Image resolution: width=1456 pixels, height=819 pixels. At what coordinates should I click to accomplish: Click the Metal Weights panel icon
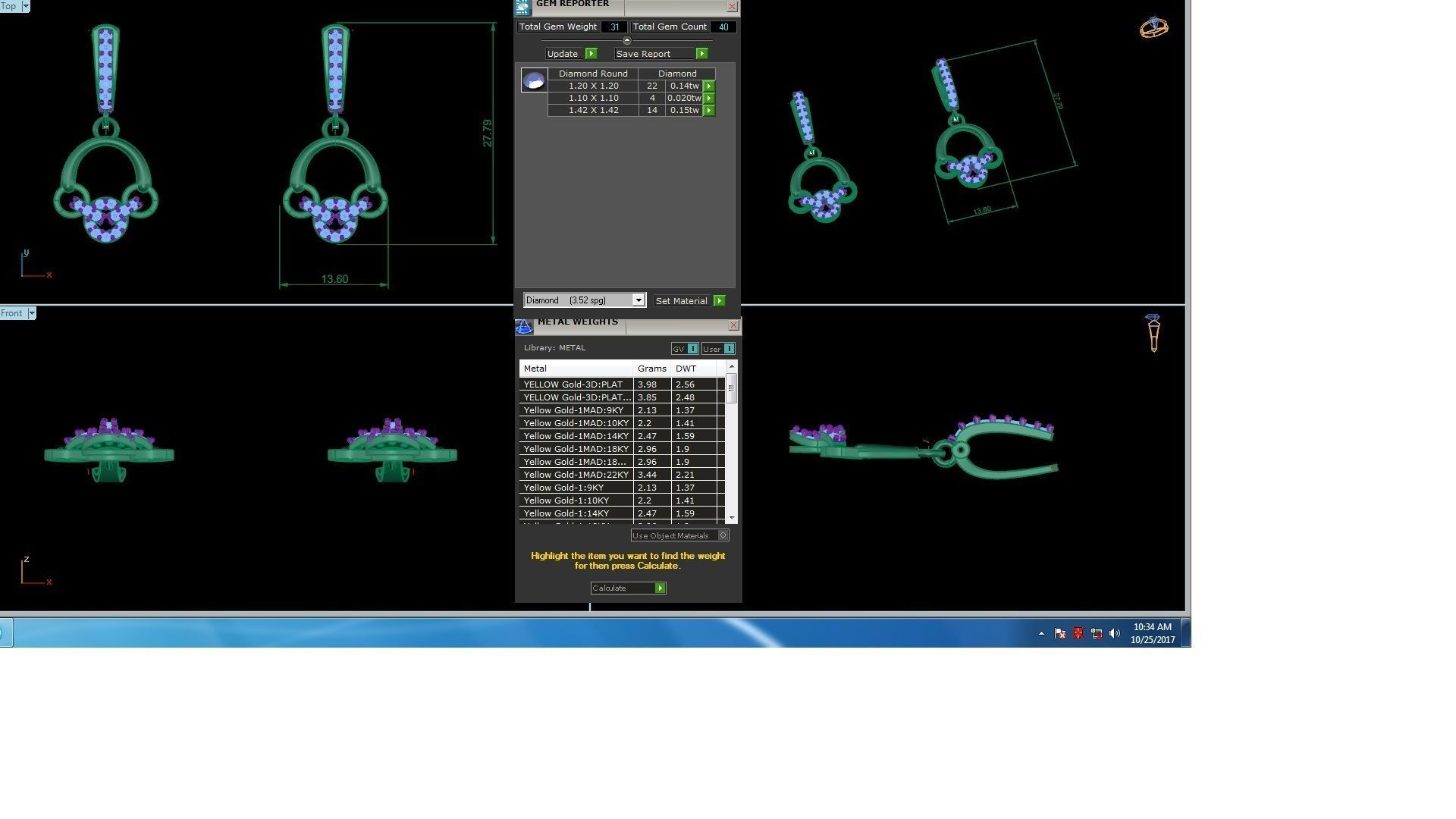click(x=524, y=326)
